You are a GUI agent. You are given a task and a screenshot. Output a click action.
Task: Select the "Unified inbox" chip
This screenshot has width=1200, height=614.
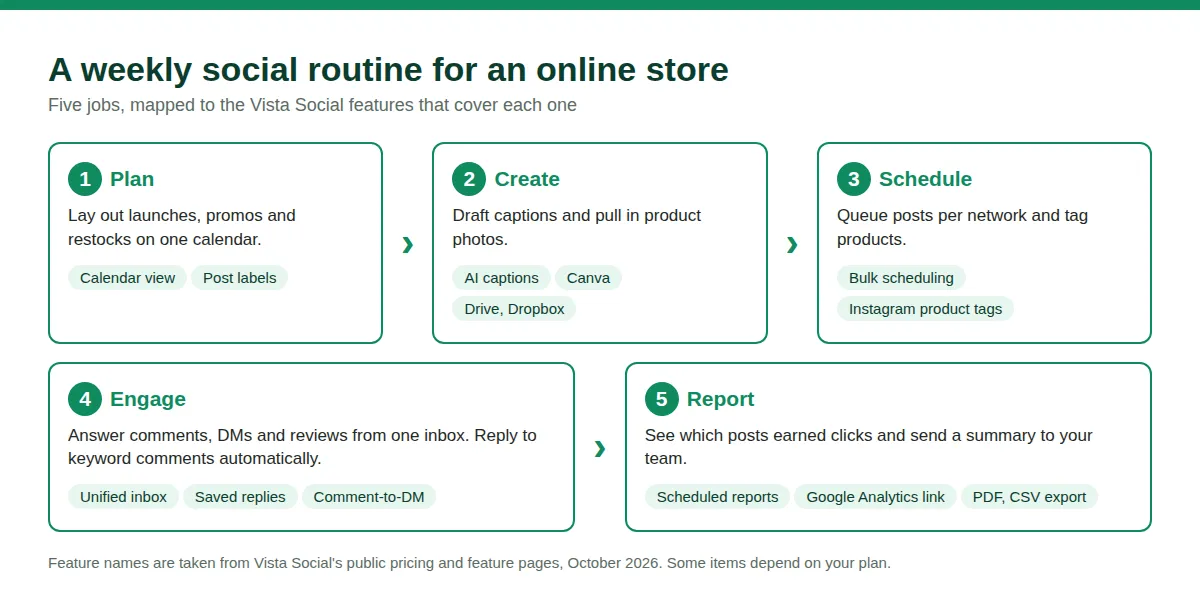tap(123, 497)
